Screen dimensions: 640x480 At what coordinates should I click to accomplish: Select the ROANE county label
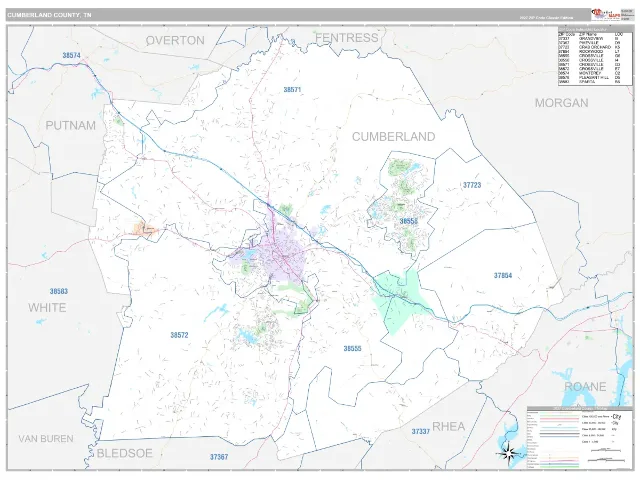click(x=585, y=387)
